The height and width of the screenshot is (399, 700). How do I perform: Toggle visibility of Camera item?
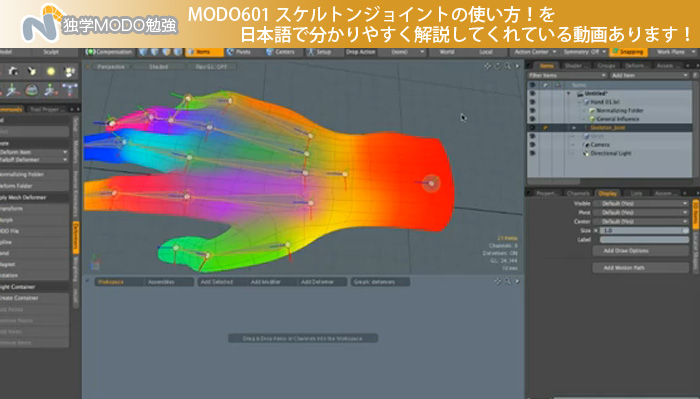click(x=532, y=145)
